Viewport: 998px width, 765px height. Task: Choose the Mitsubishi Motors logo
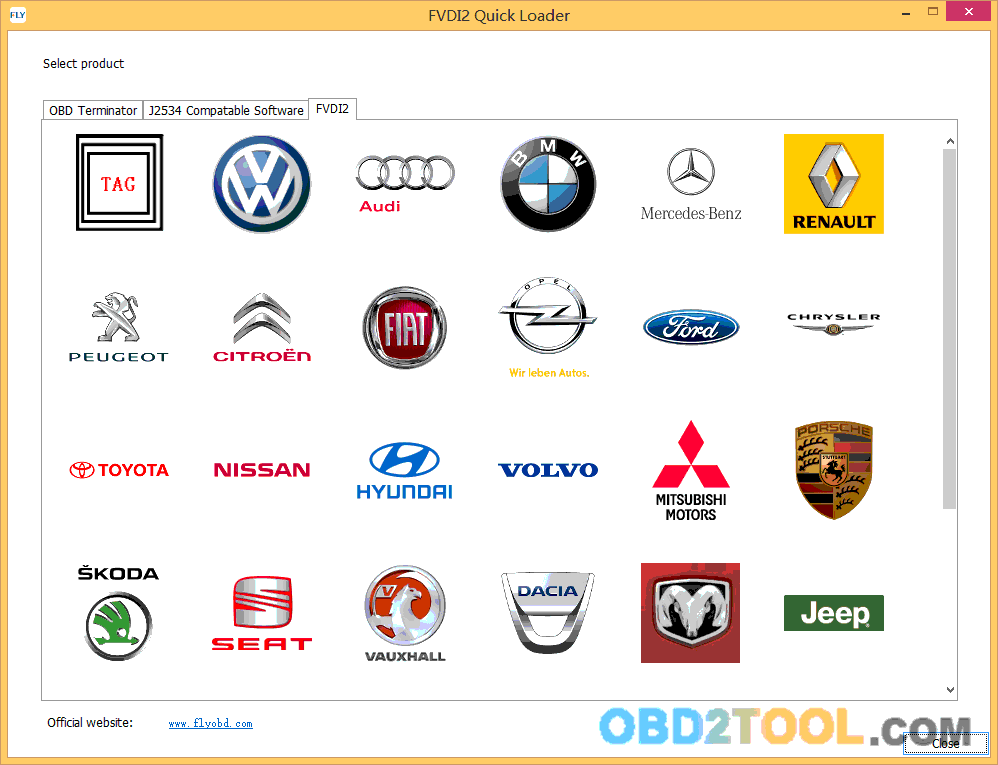691,470
